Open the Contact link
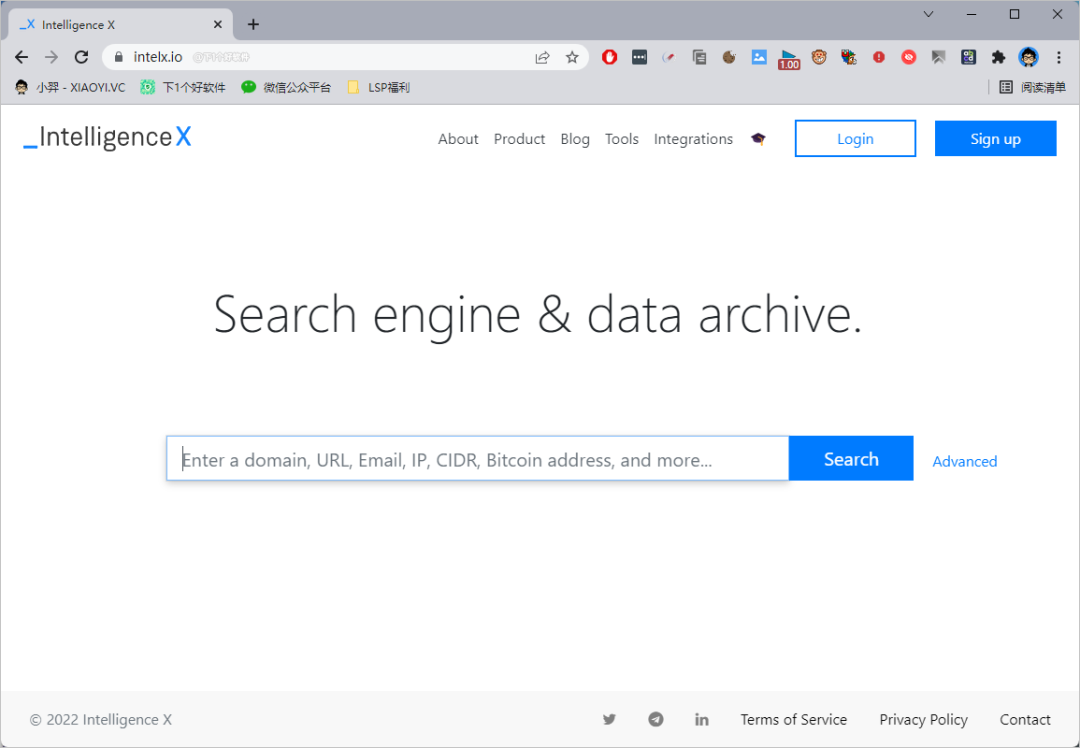 click(1025, 719)
